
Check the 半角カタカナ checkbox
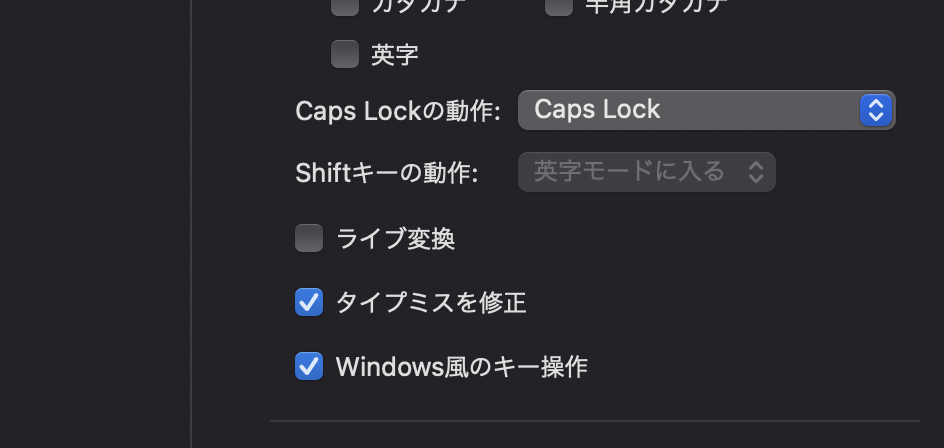point(559,5)
